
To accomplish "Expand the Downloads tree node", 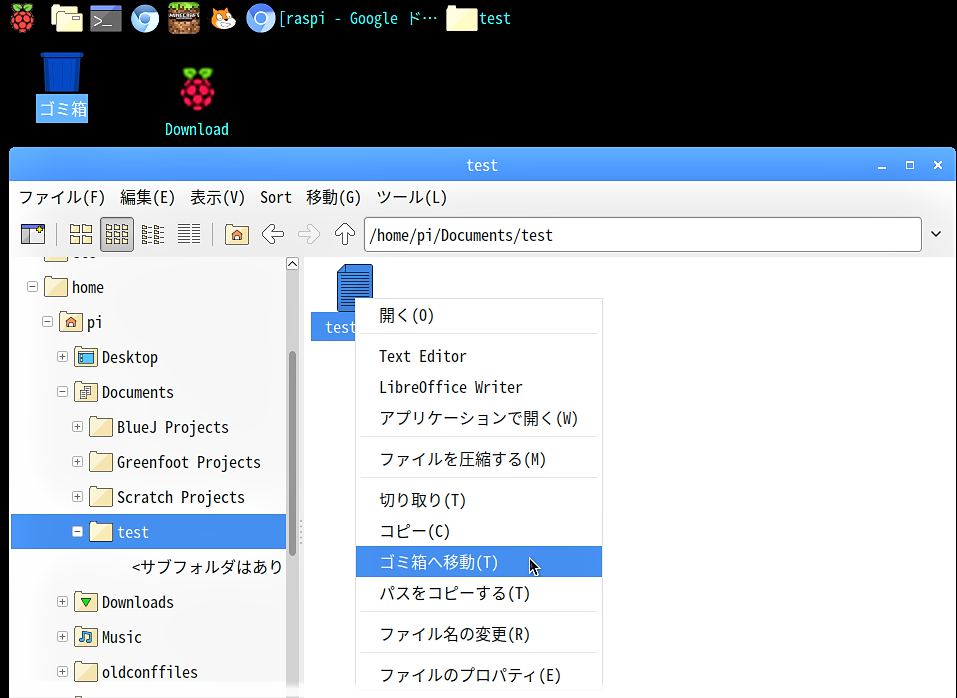I will (62, 602).
